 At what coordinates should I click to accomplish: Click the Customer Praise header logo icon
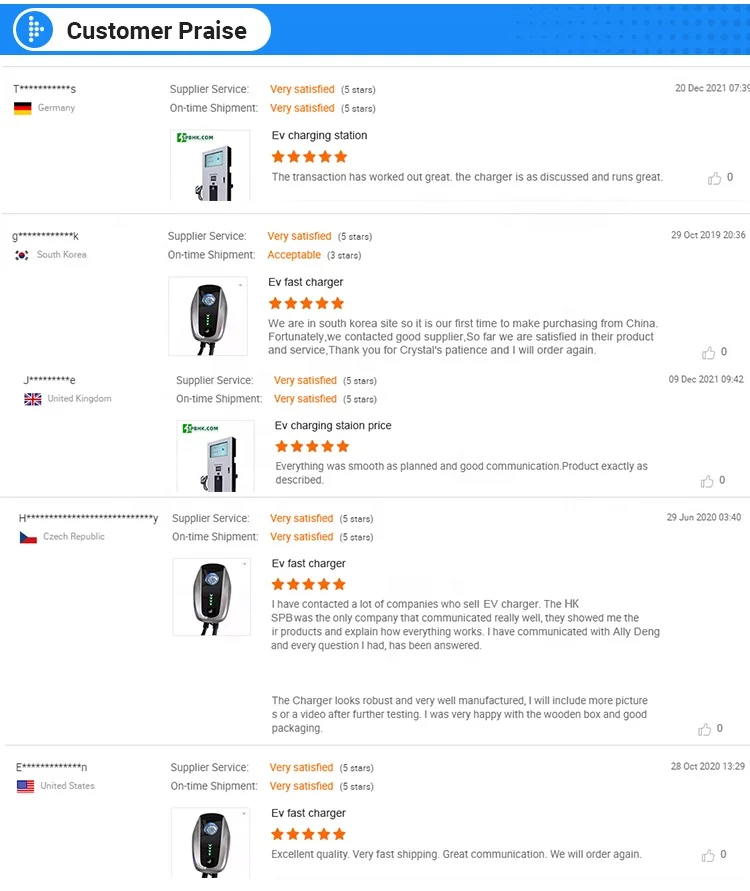click(34, 30)
